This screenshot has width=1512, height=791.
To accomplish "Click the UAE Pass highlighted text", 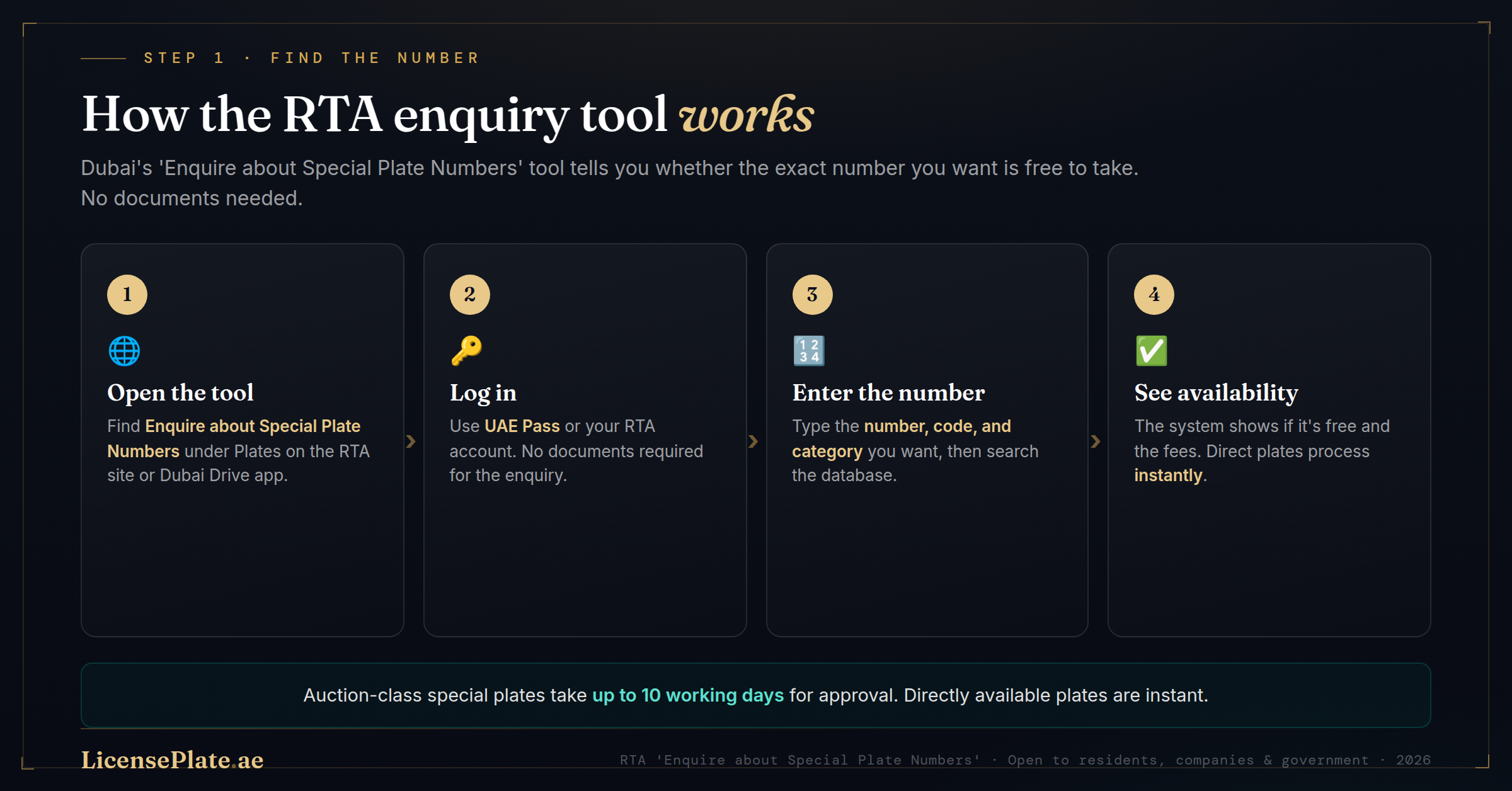I will [522, 426].
